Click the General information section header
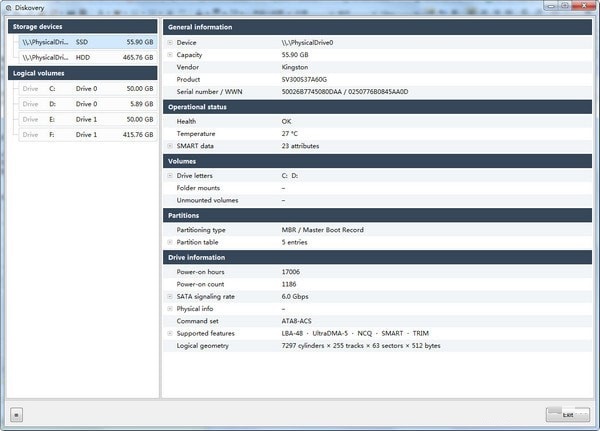 click(x=377, y=27)
